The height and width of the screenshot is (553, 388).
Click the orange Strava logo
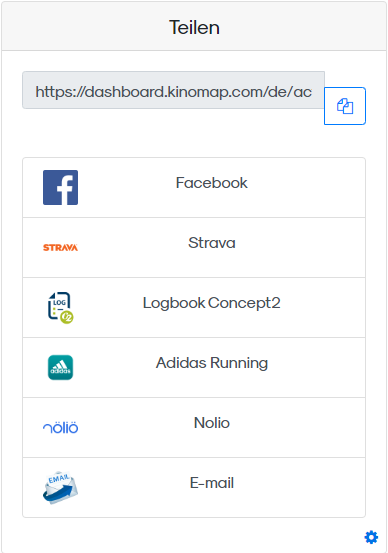click(x=60, y=248)
